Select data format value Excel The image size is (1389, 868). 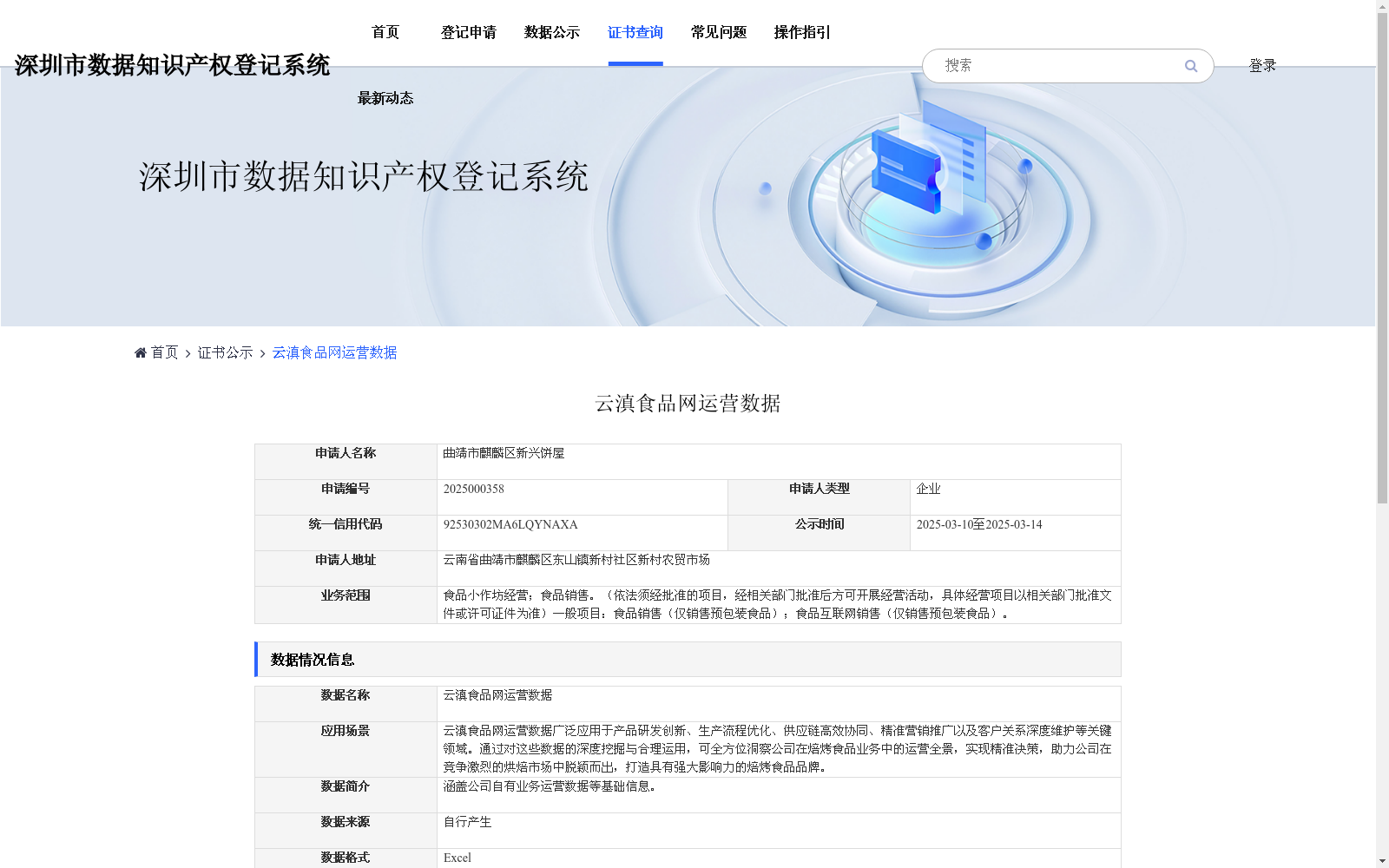pos(458,858)
